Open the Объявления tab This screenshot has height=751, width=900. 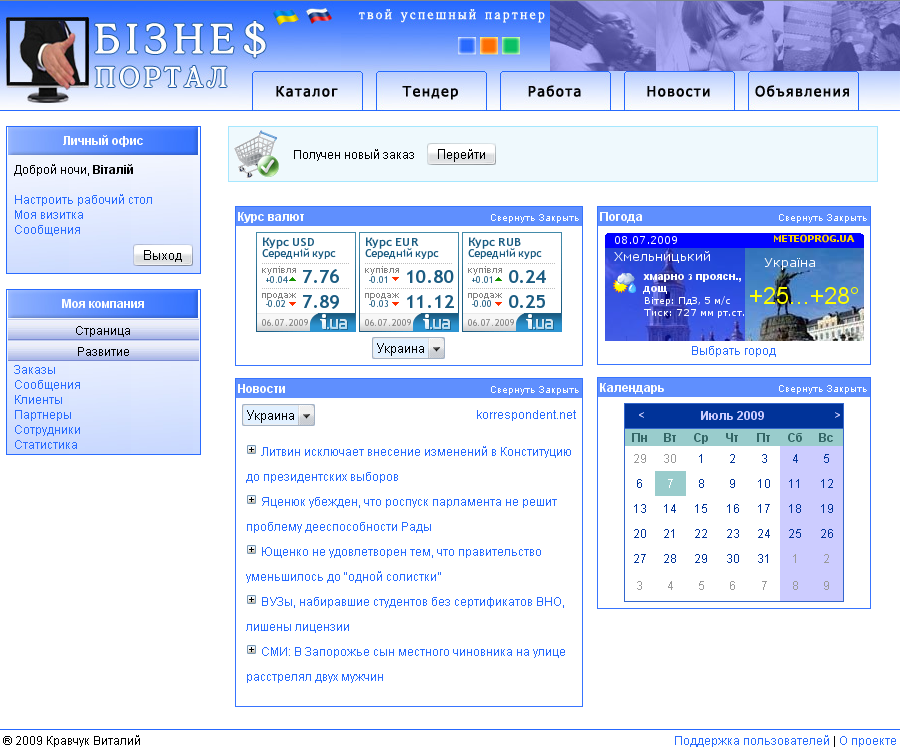(x=803, y=91)
